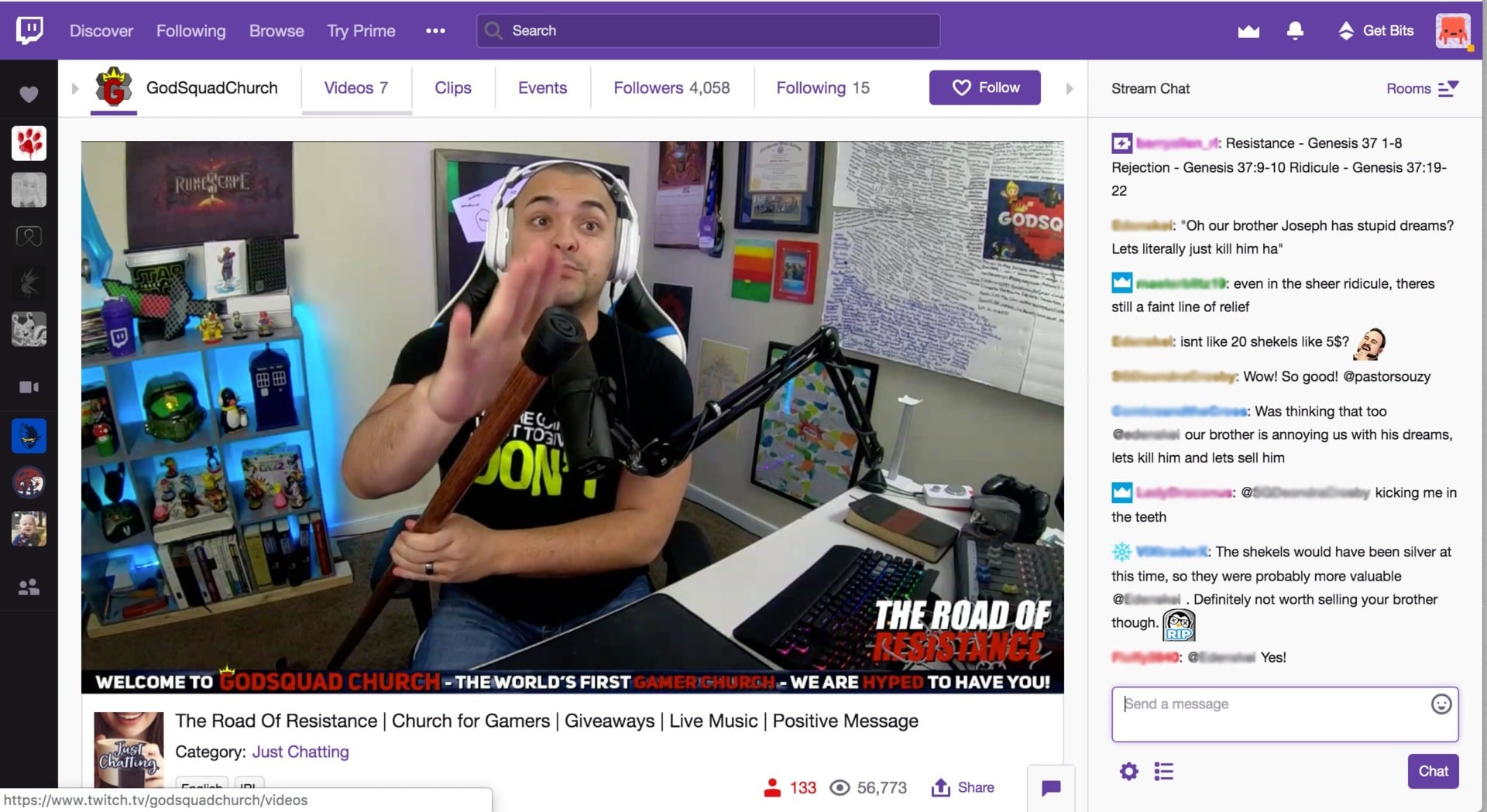Open Prime loot crown icon
Viewport: 1487px width, 812px height.
point(1248,31)
